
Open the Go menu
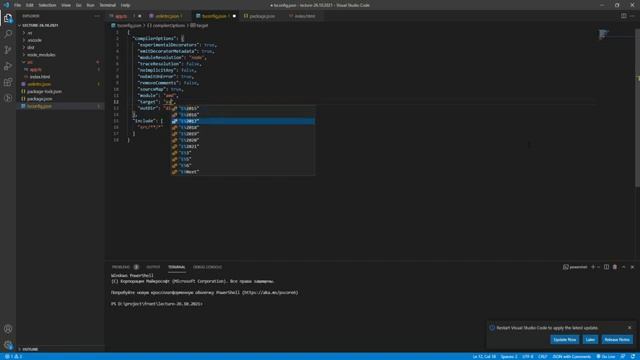pos(78,5)
